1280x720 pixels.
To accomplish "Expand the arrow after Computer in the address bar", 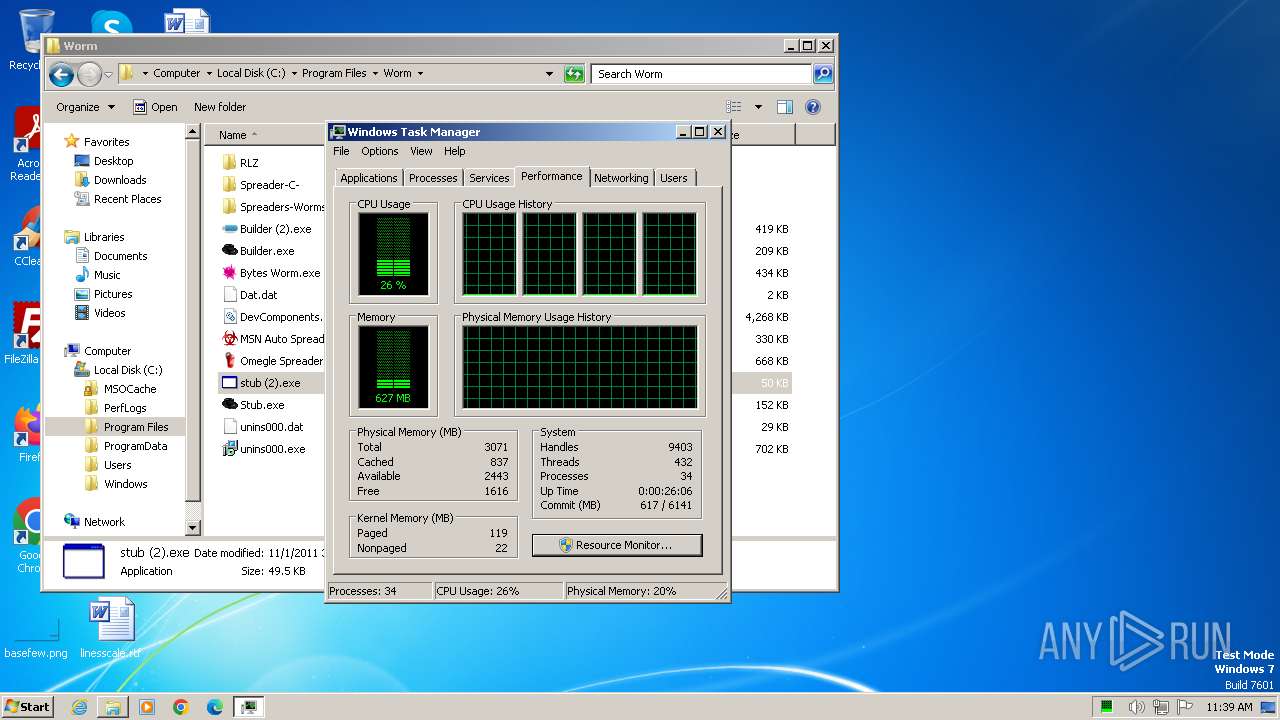I will tap(209, 73).
